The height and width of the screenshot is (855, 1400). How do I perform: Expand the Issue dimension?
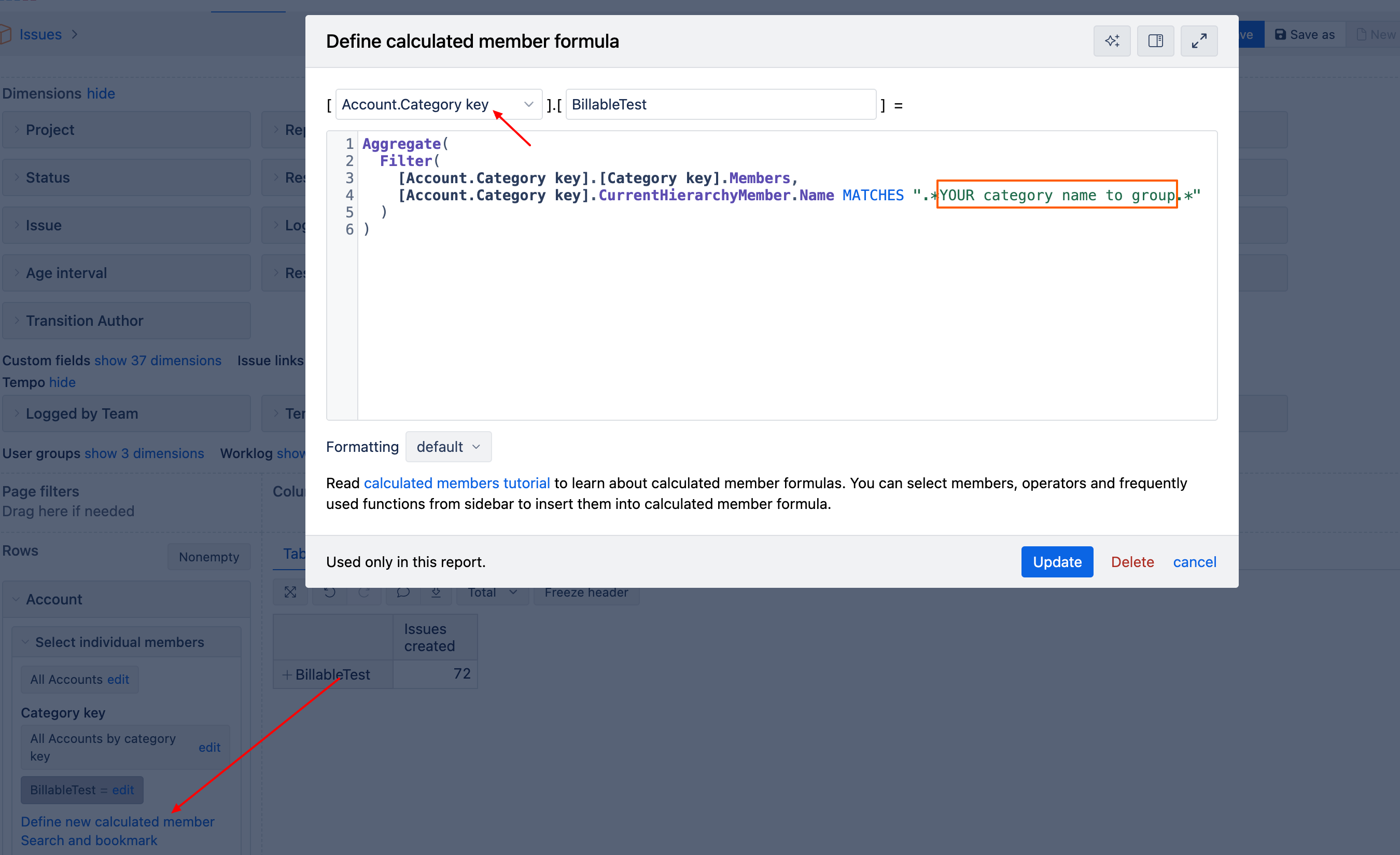pyautogui.click(x=17, y=225)
